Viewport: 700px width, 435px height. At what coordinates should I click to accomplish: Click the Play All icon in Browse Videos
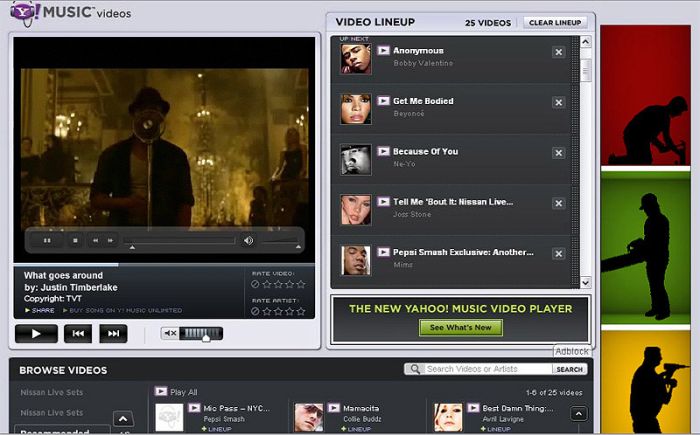161,391
